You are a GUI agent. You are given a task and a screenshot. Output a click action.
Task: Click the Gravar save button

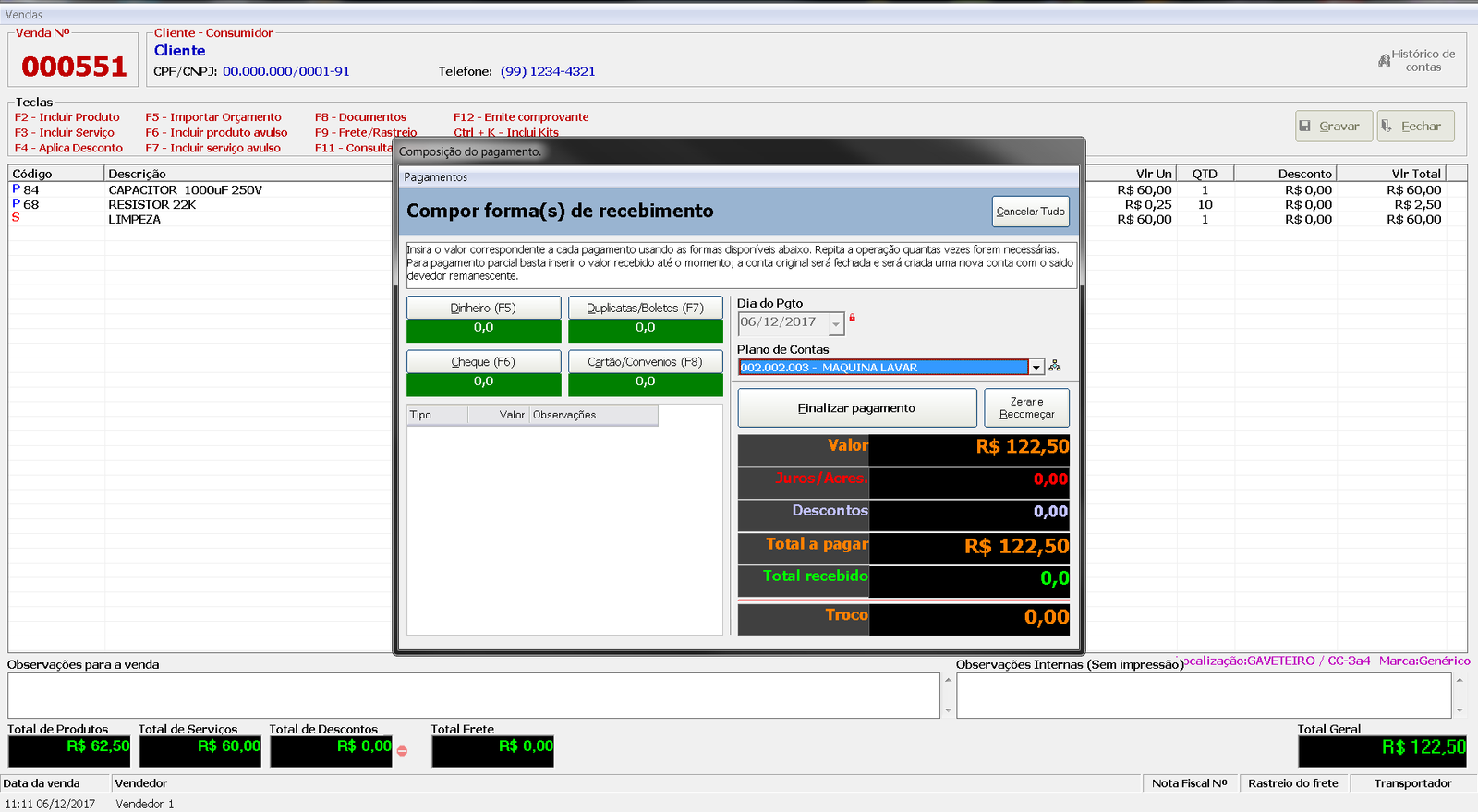click(1328, 127)
